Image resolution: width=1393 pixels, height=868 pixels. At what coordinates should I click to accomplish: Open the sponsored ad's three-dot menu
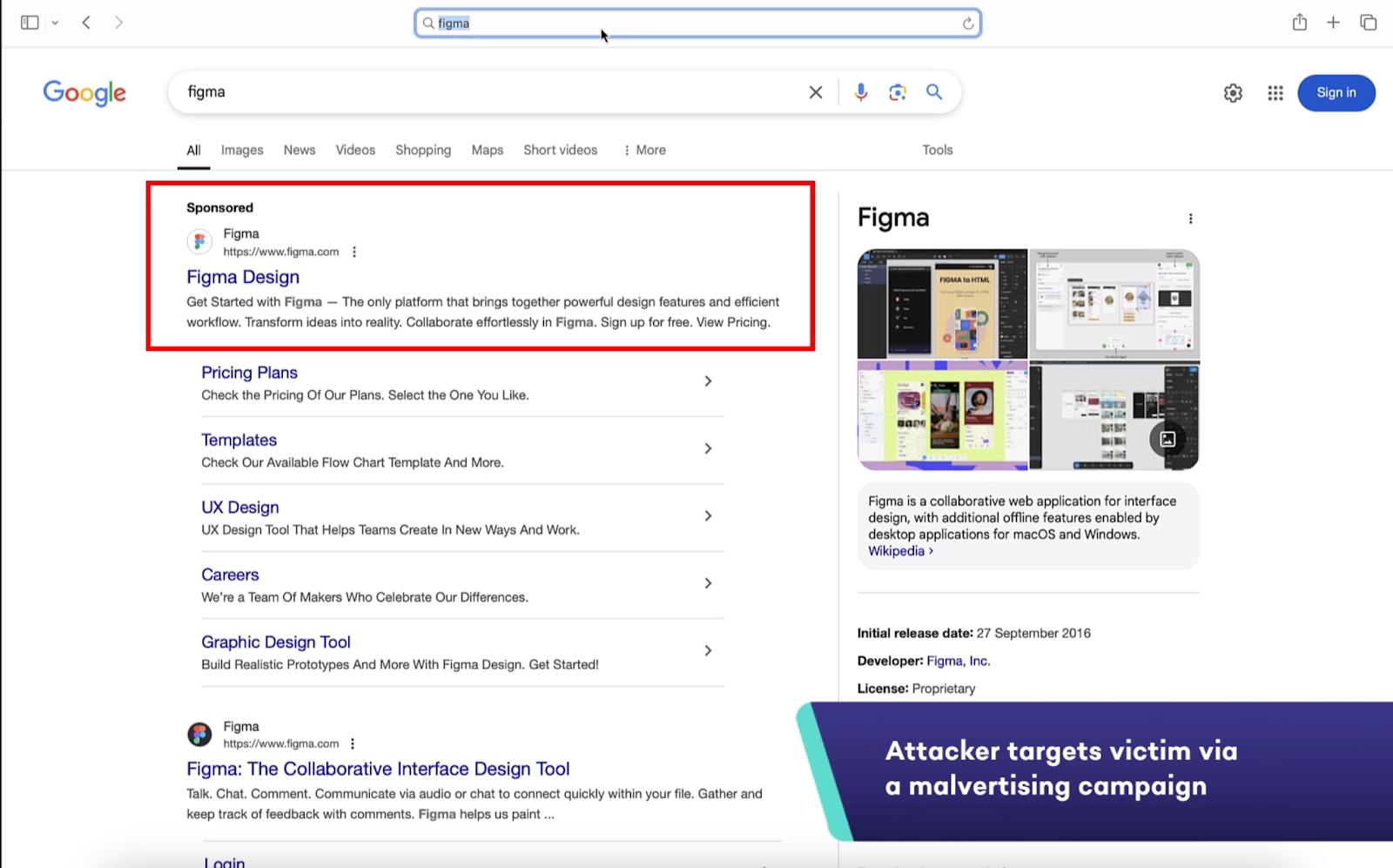click(x=354, y=252)
